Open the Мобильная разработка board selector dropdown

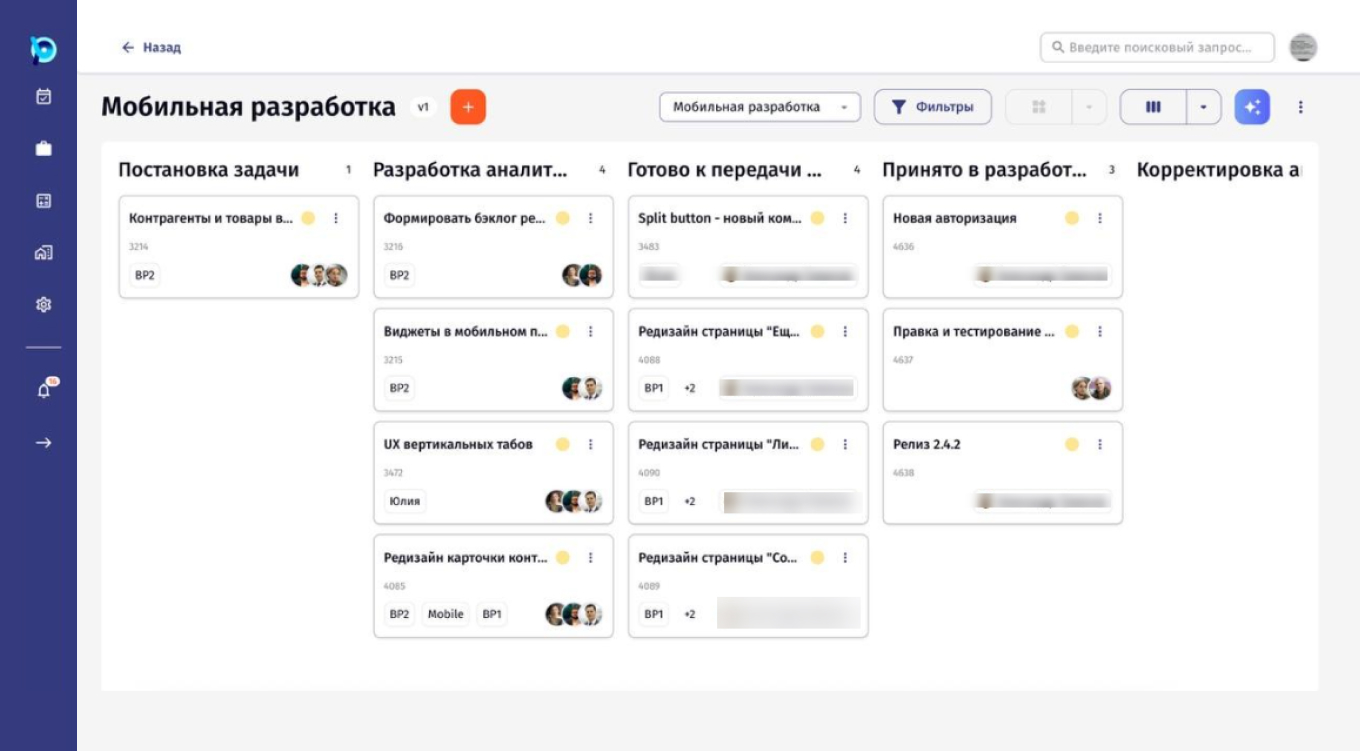pos(762,106)
